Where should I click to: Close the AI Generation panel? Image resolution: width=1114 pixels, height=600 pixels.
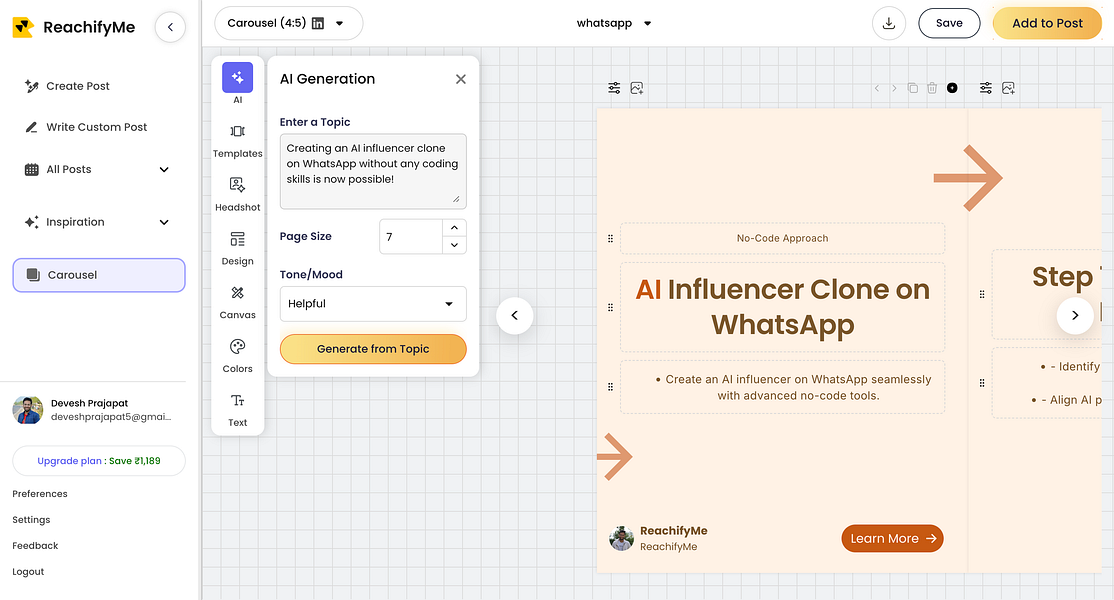(x=460, y=79)
